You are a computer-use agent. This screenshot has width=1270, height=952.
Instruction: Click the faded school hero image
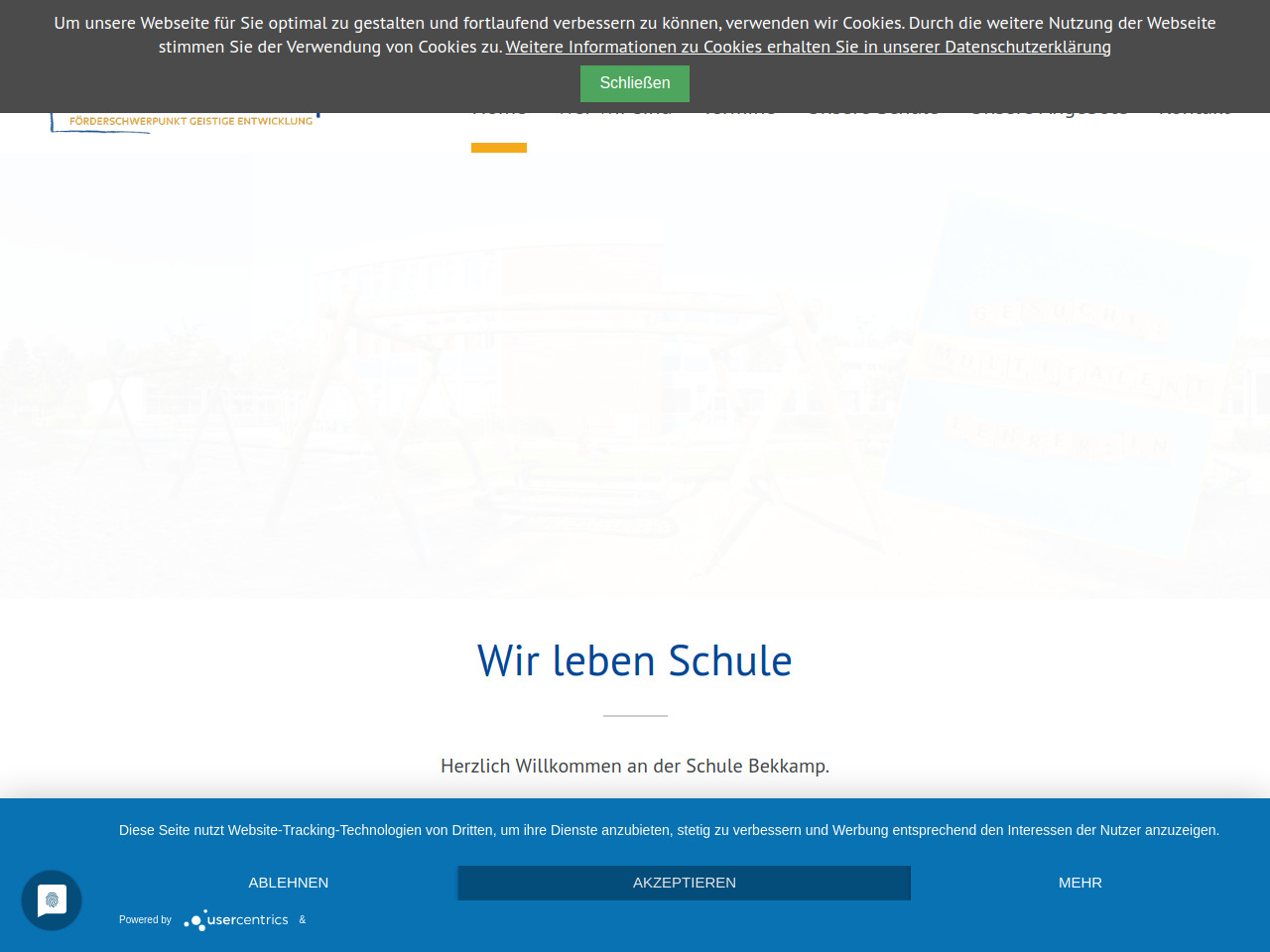pyautogui.click(x=635, y=377)
